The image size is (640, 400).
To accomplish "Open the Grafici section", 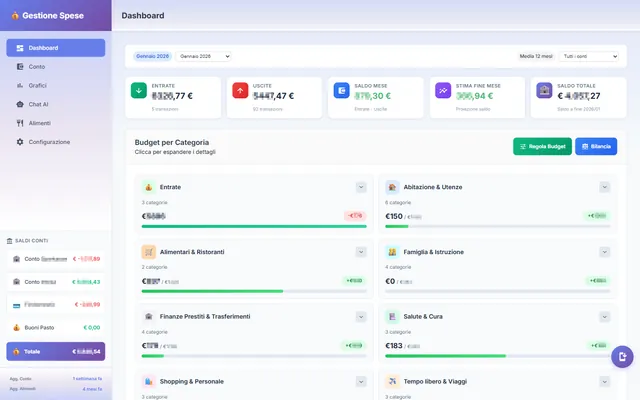I will click(56, 85).
